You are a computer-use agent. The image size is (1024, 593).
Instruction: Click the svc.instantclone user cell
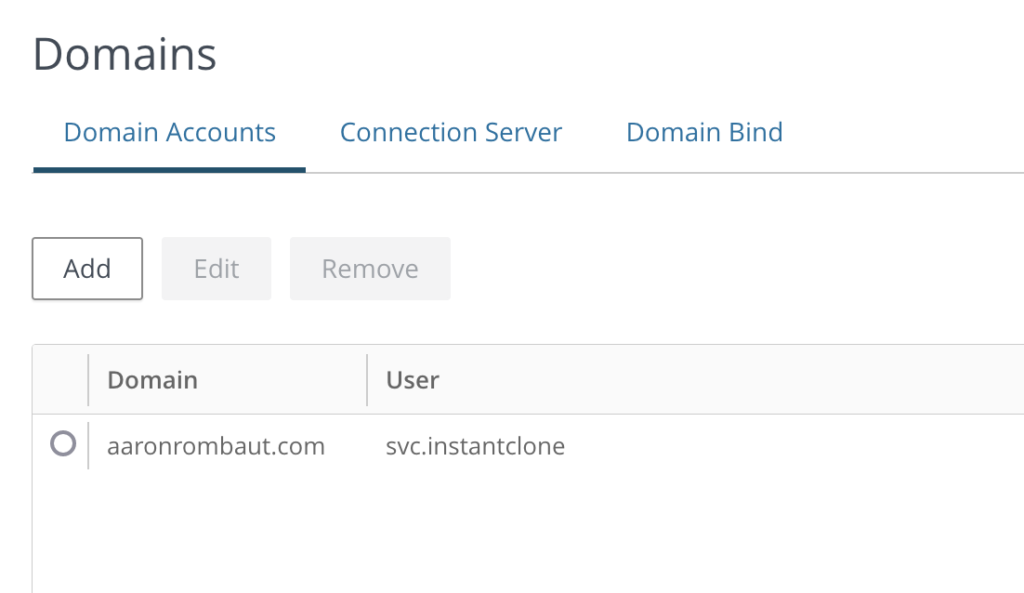(475, 446)
